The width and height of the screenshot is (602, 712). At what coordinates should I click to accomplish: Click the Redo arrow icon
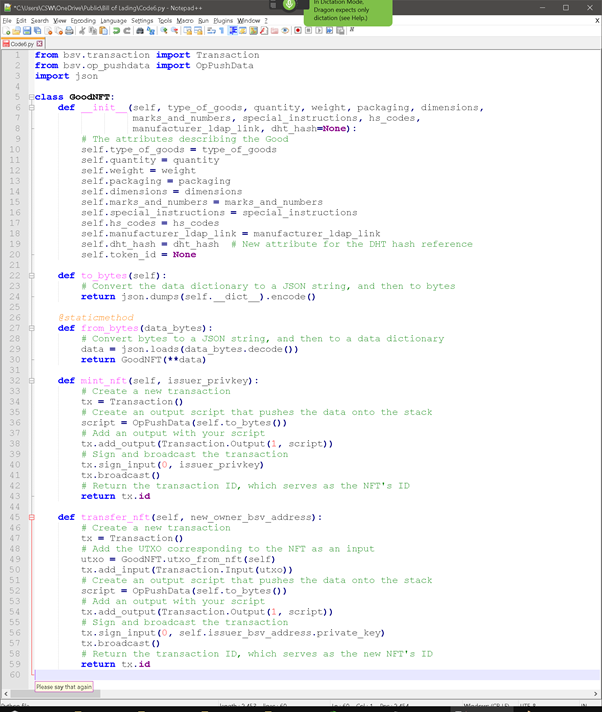(x=127, y=31)
